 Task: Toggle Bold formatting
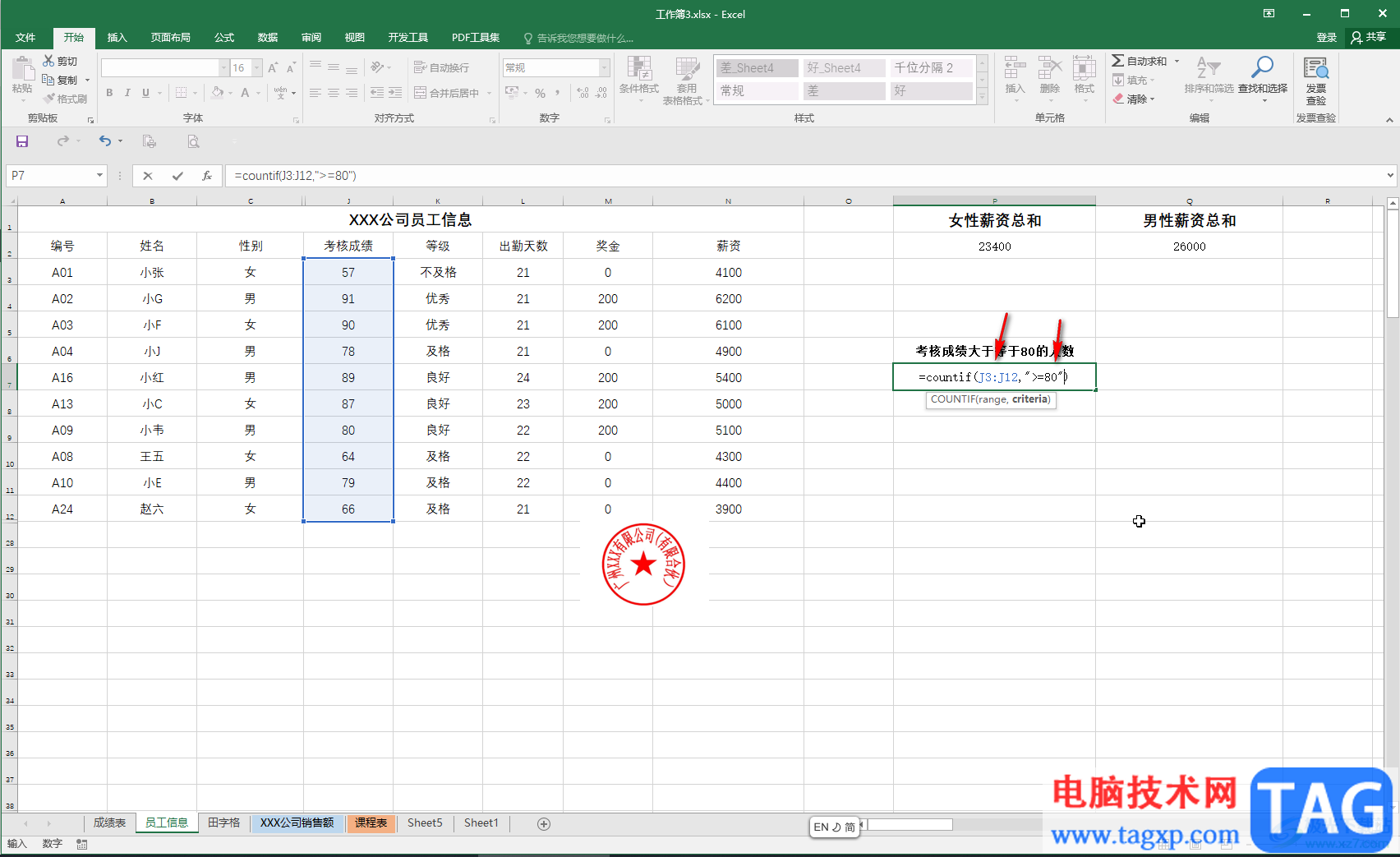point(109,93)
